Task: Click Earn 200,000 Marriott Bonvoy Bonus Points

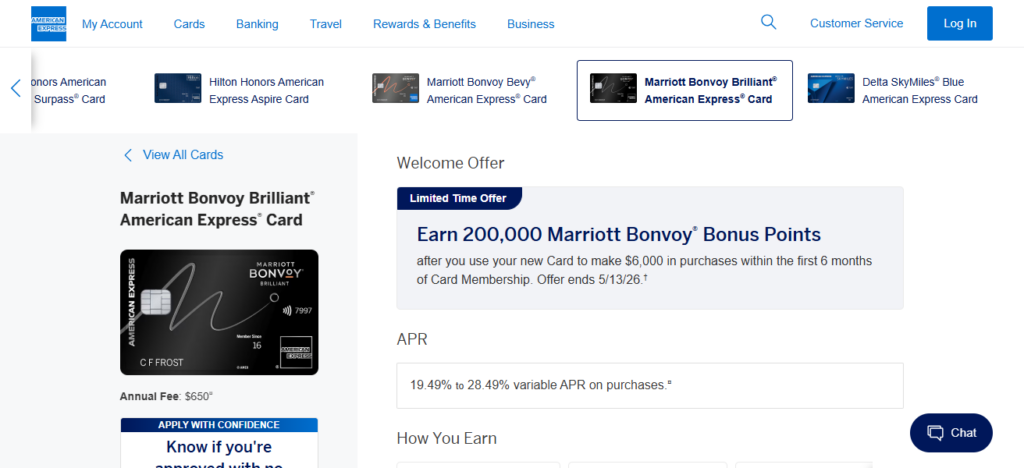Action: click(618, 234)
